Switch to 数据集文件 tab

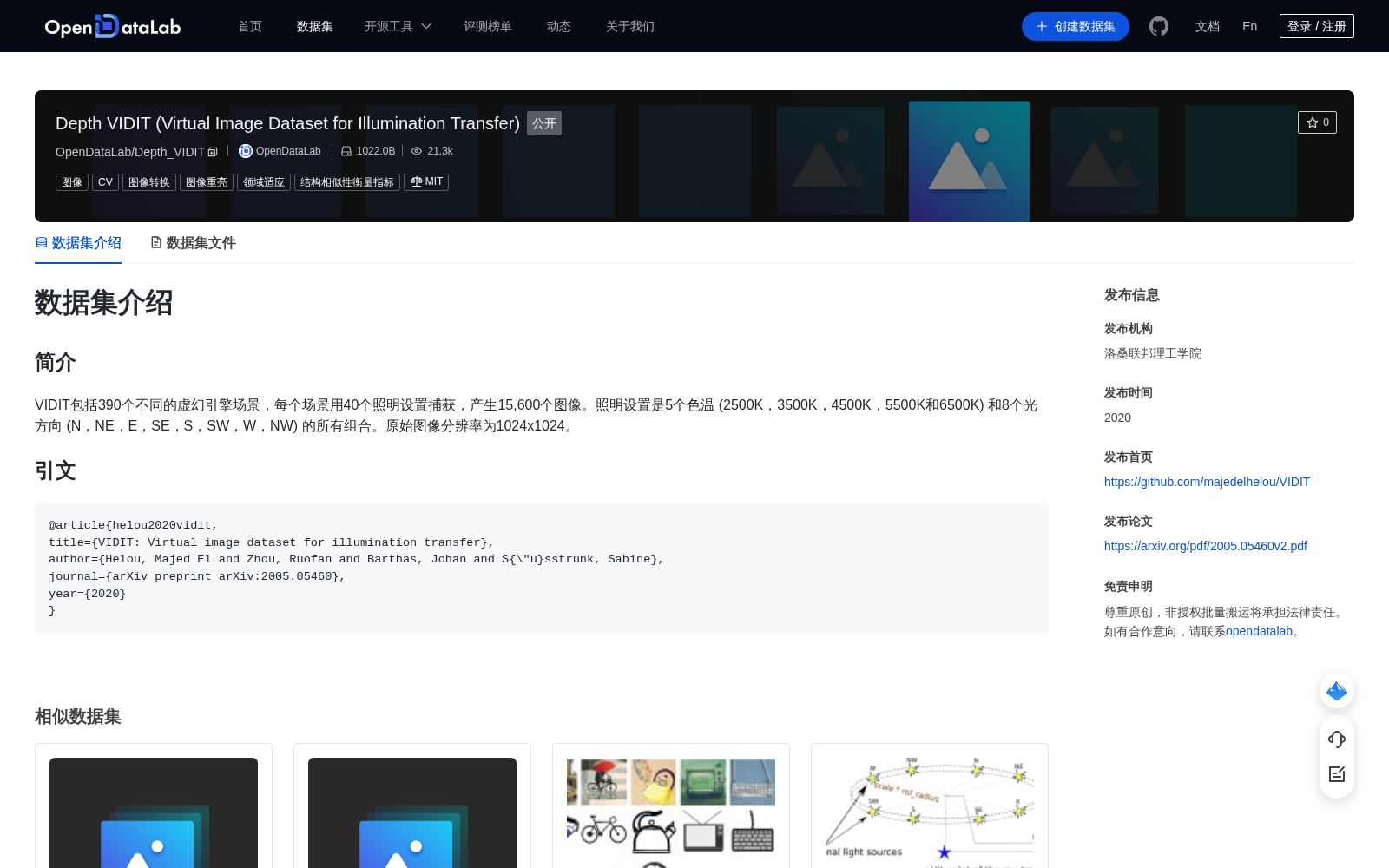[193, 243]
